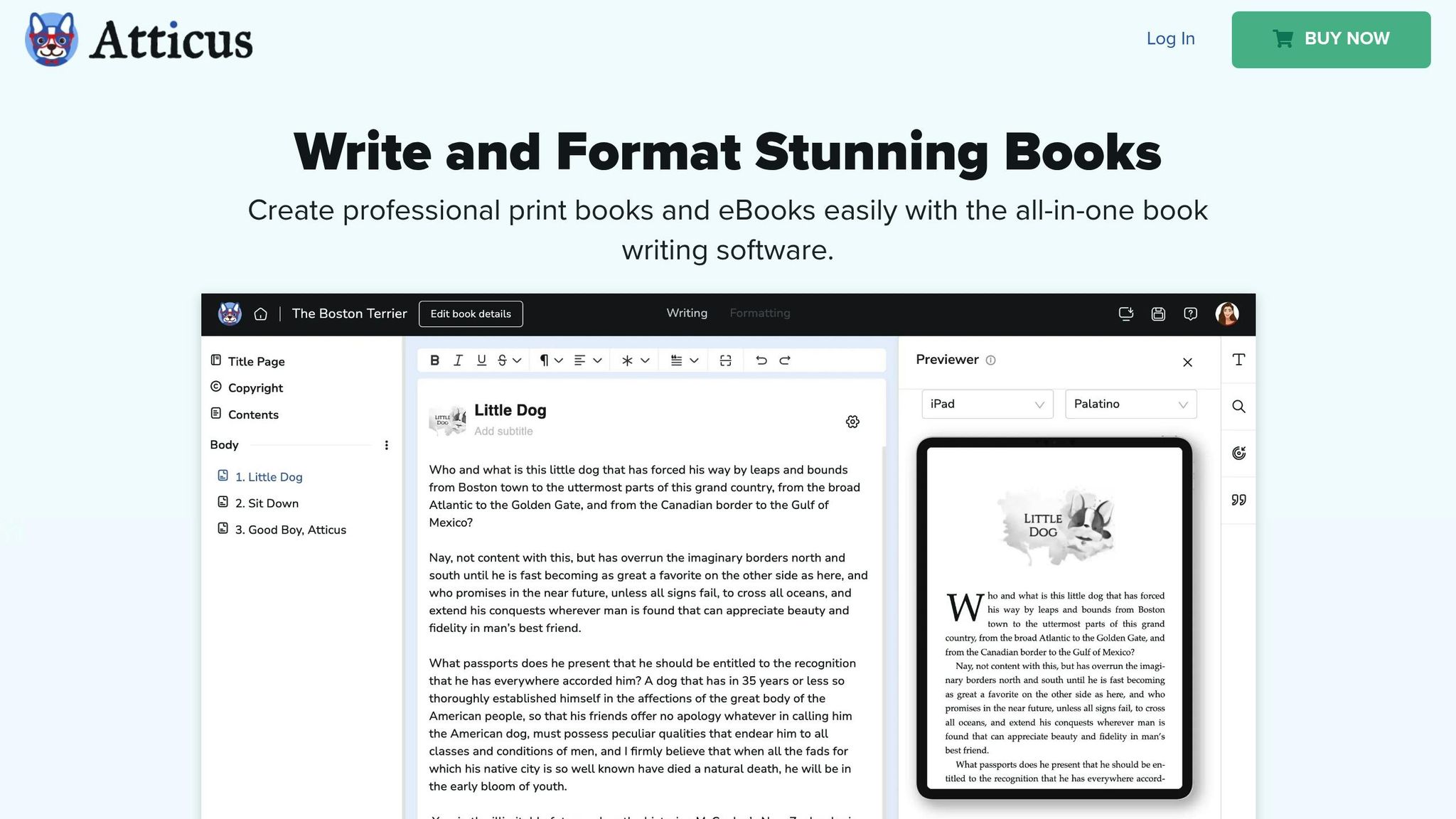Click the quotation marks sidebar icon
Screen dimensions: 1456x819
coord(1238,500)
